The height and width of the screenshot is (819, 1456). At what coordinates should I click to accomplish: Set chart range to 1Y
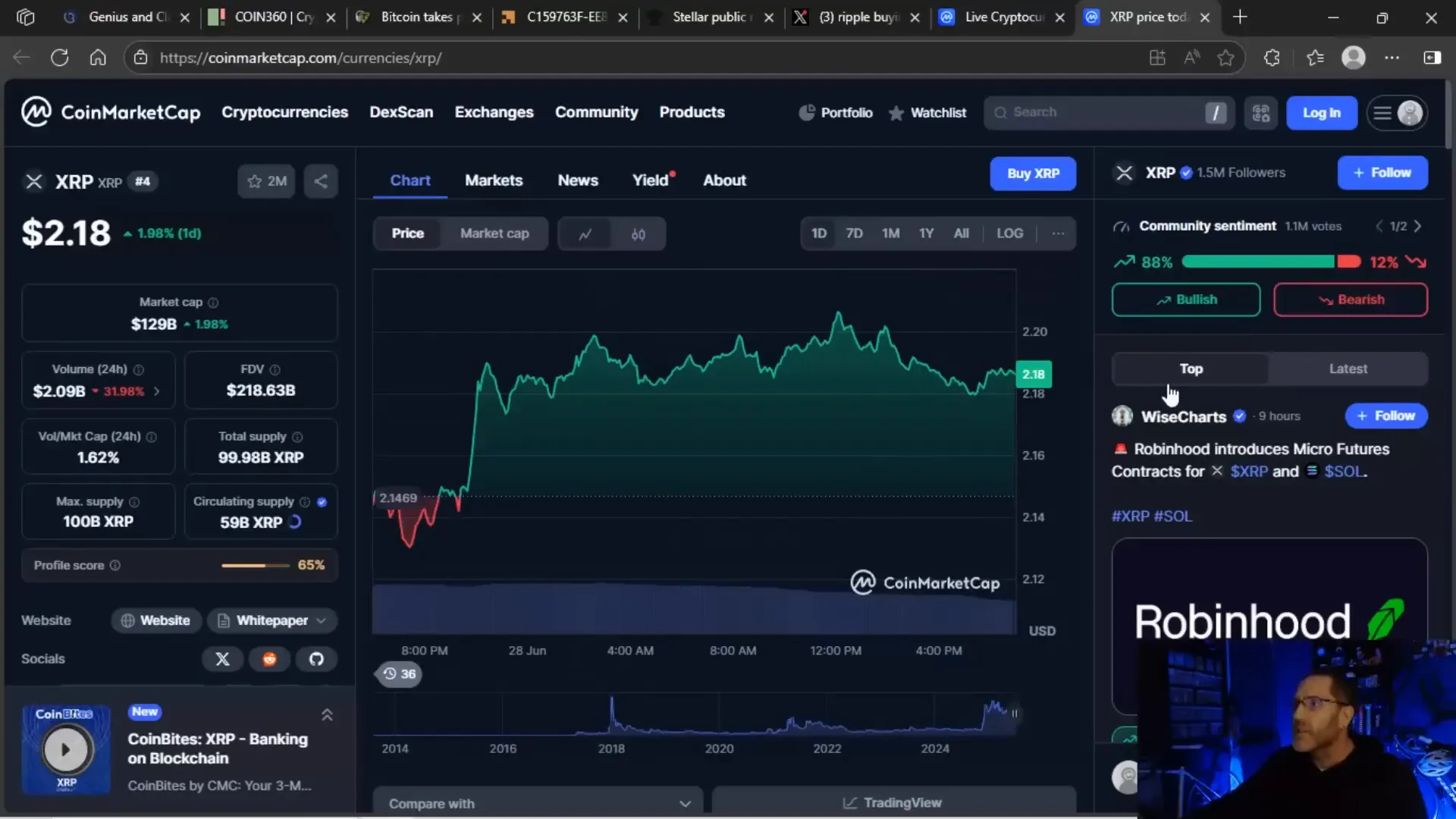coord(927,234)
